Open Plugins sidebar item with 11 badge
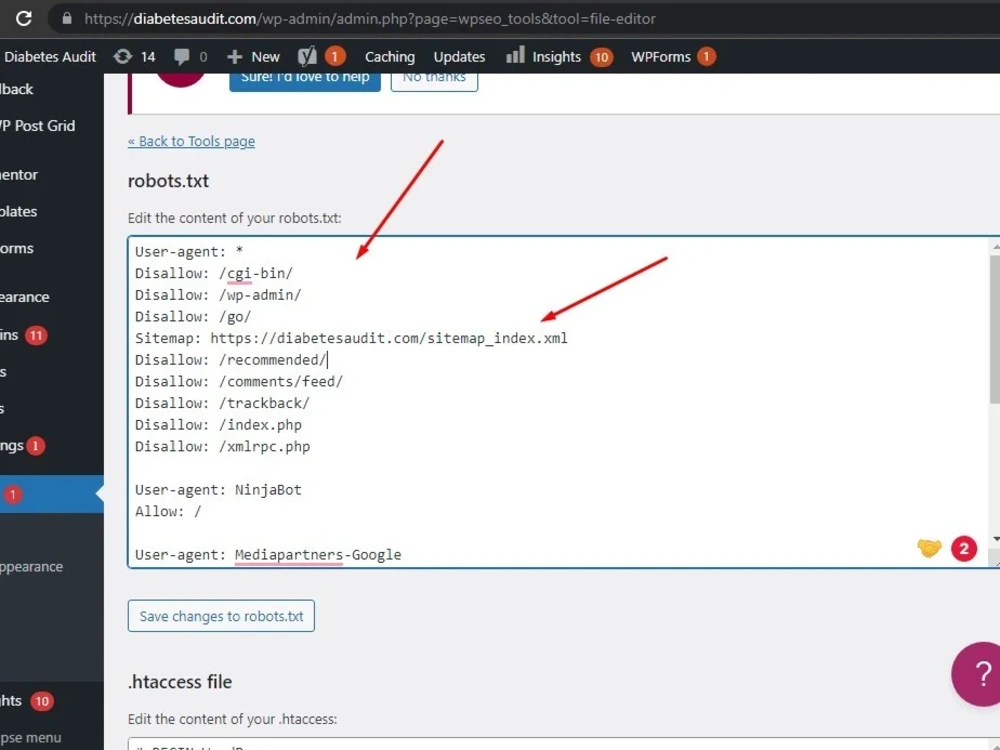Image resolution: width=1000 pixels, height=750 pixels. (x=24, y=335)
